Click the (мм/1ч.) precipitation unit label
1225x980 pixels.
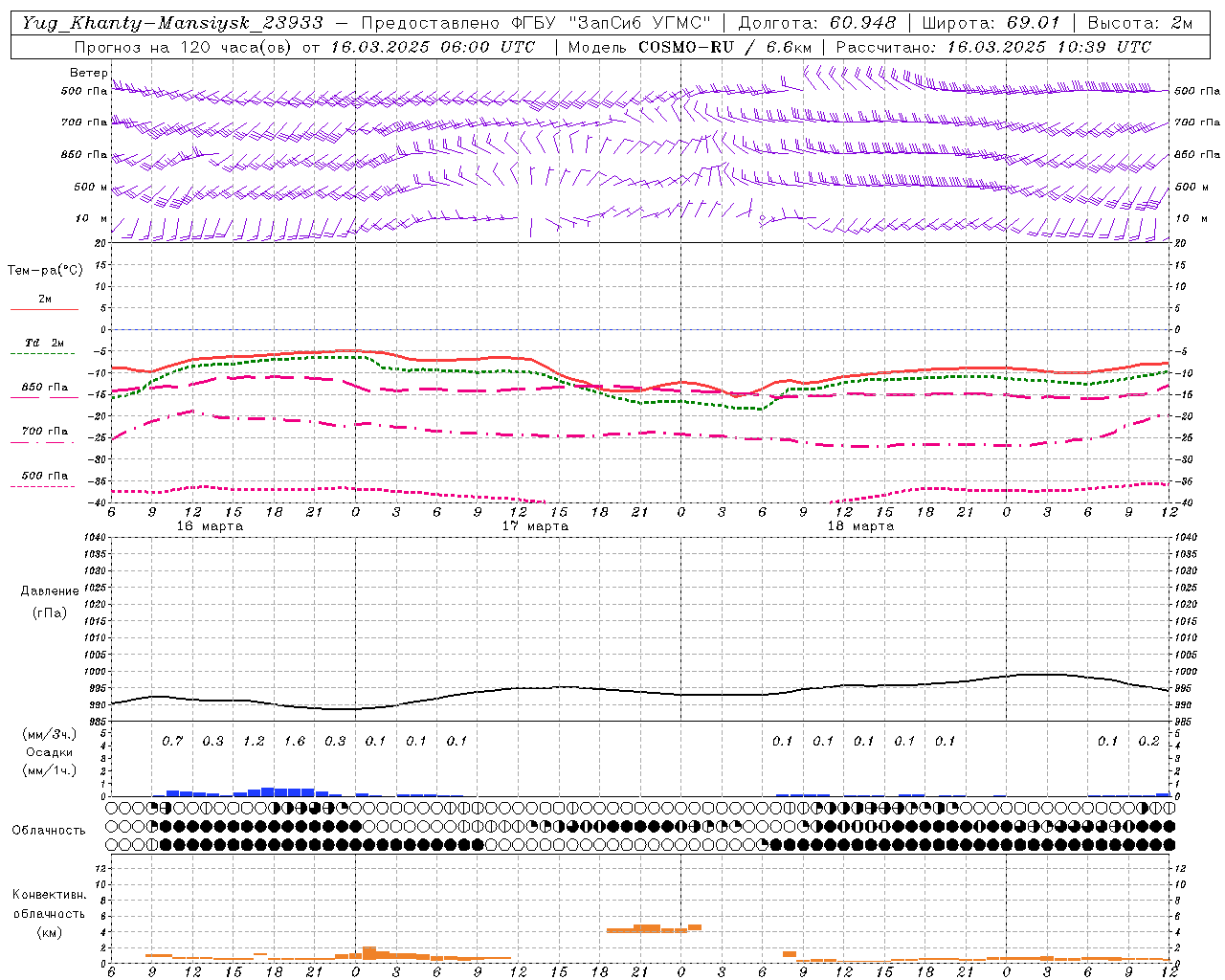tap(51, 770)
